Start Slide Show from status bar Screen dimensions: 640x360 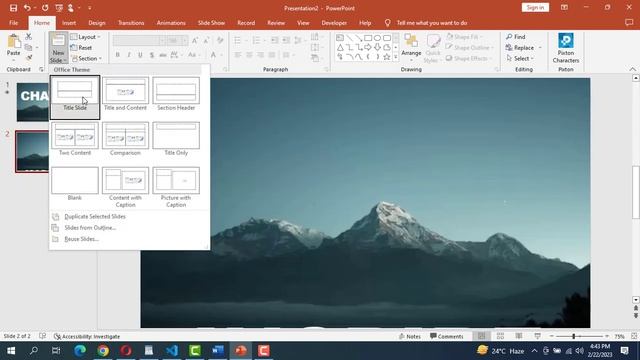click(538, 336)
